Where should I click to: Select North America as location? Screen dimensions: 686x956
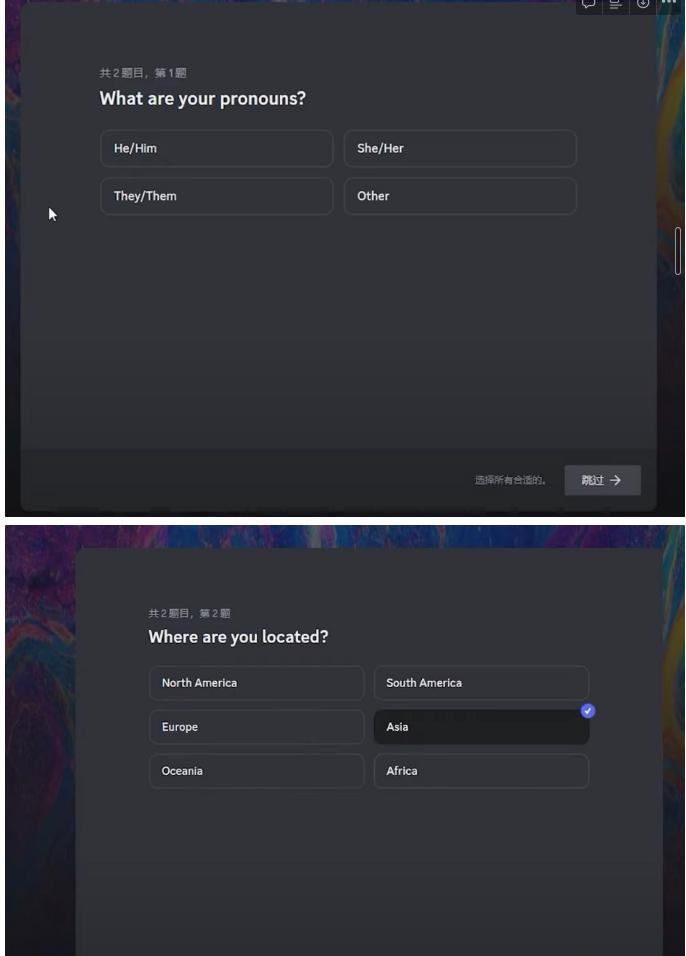click(257, 683)
